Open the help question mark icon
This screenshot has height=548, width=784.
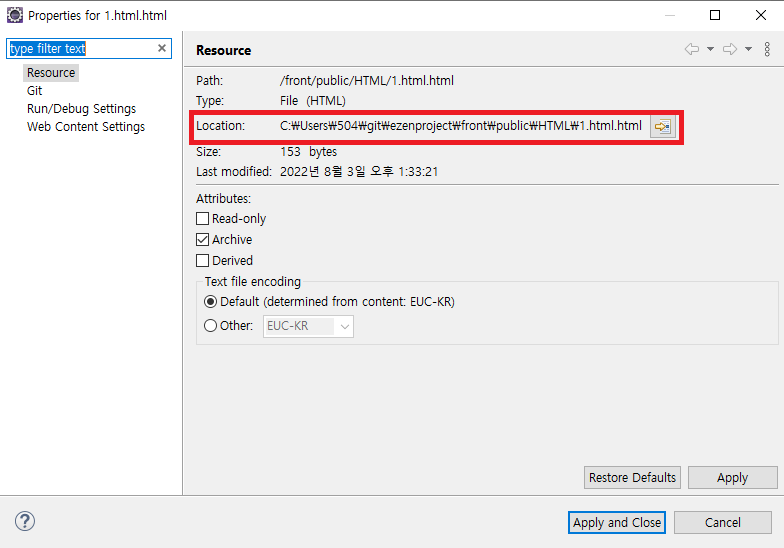coord(24,521)
